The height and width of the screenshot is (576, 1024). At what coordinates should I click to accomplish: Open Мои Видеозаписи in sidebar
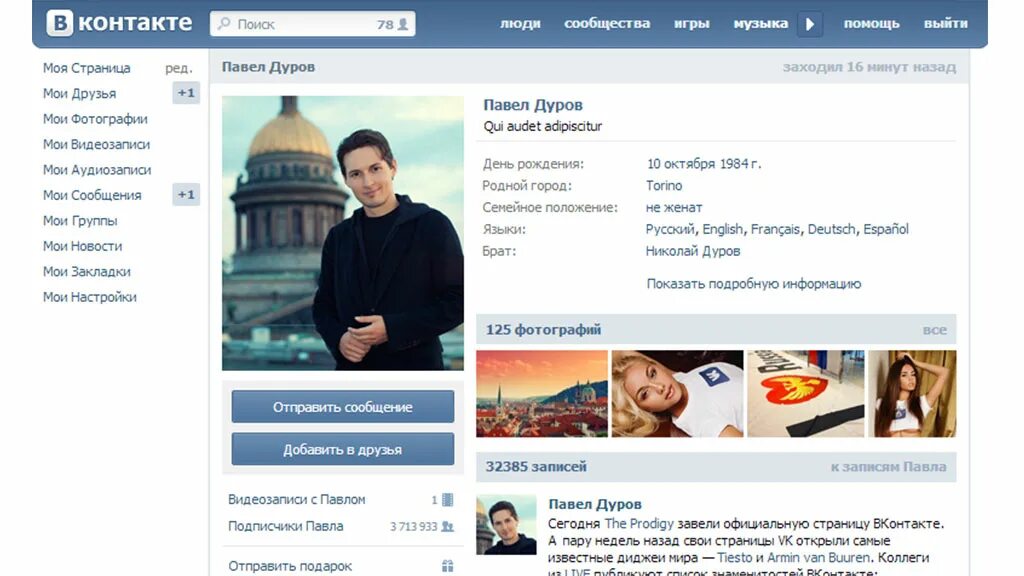[96, 144]
